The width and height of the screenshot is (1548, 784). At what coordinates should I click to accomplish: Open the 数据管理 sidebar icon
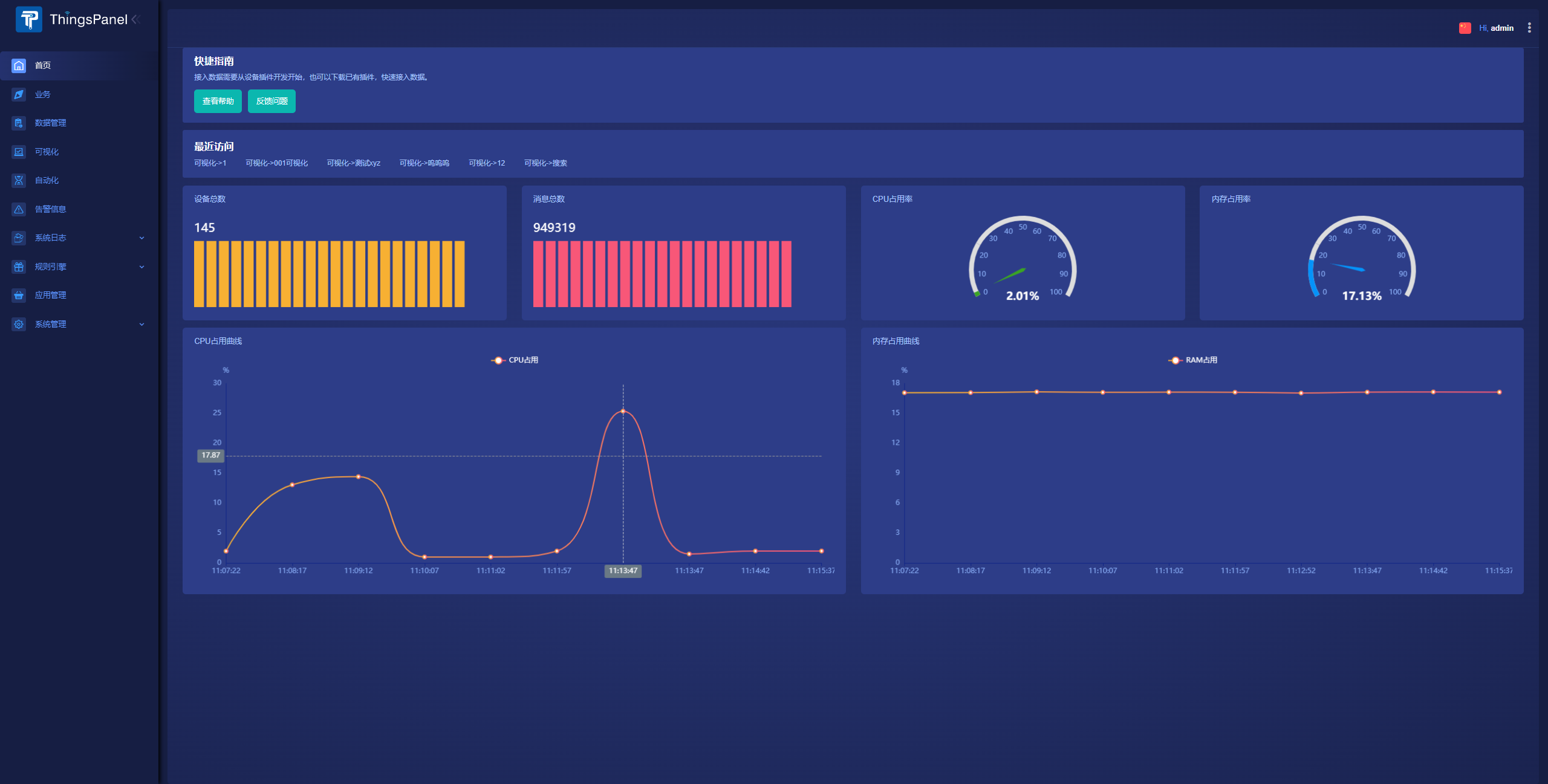[x=19, y=123]
